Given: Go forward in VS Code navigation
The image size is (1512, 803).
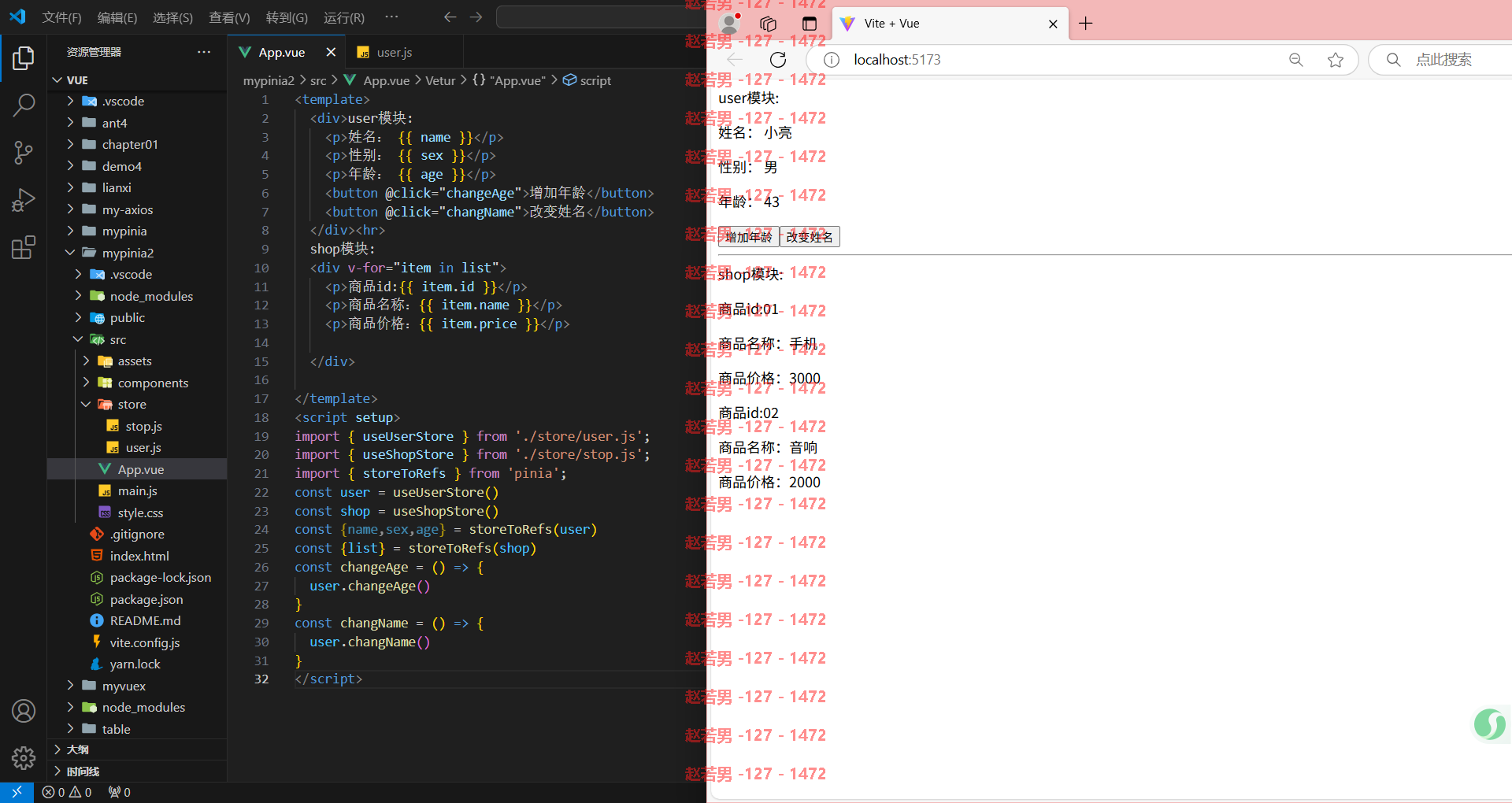Looking at the screenshot, I should tap(476, 17).
